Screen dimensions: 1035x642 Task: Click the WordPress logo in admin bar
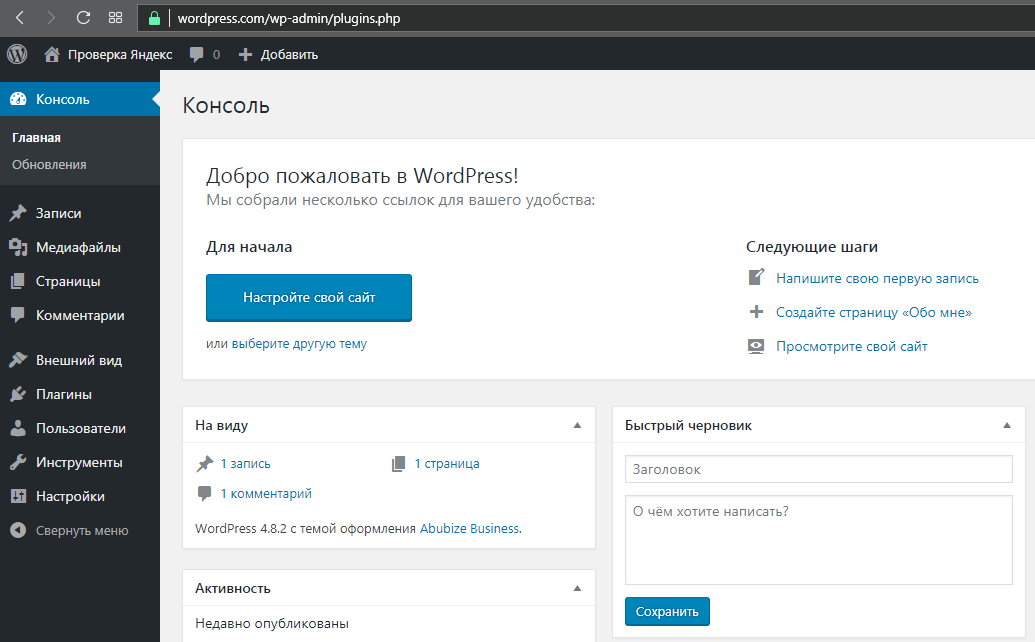click(x=17, y=54)
